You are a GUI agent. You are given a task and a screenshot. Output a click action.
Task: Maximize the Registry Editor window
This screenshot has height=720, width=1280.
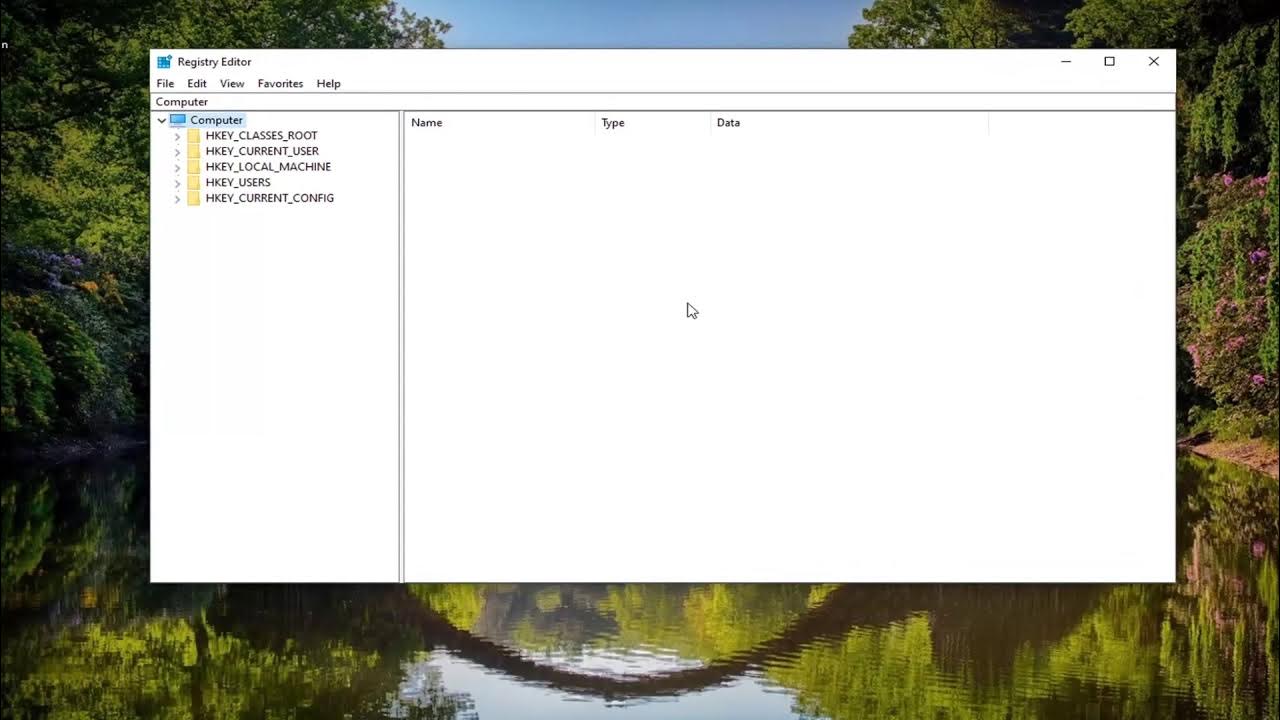click(x=1109, y=62)
